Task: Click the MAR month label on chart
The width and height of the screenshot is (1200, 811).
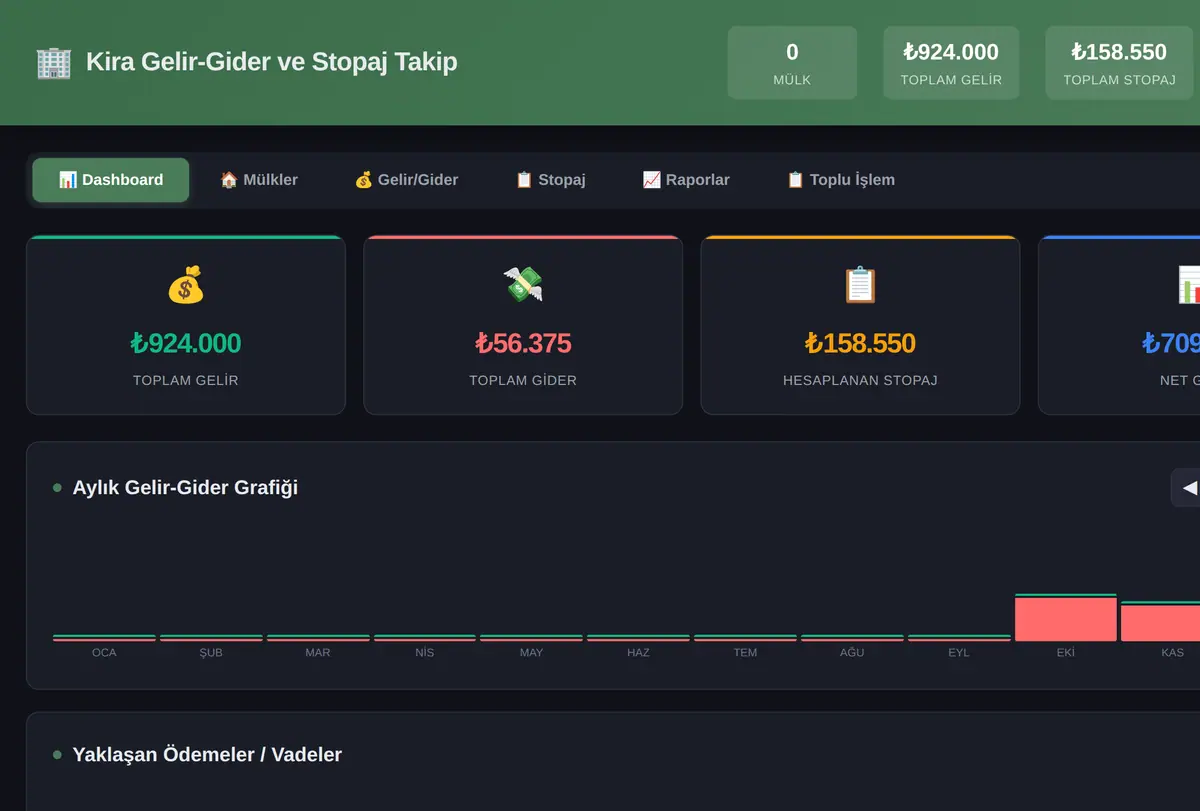Action: pos(318,652)
